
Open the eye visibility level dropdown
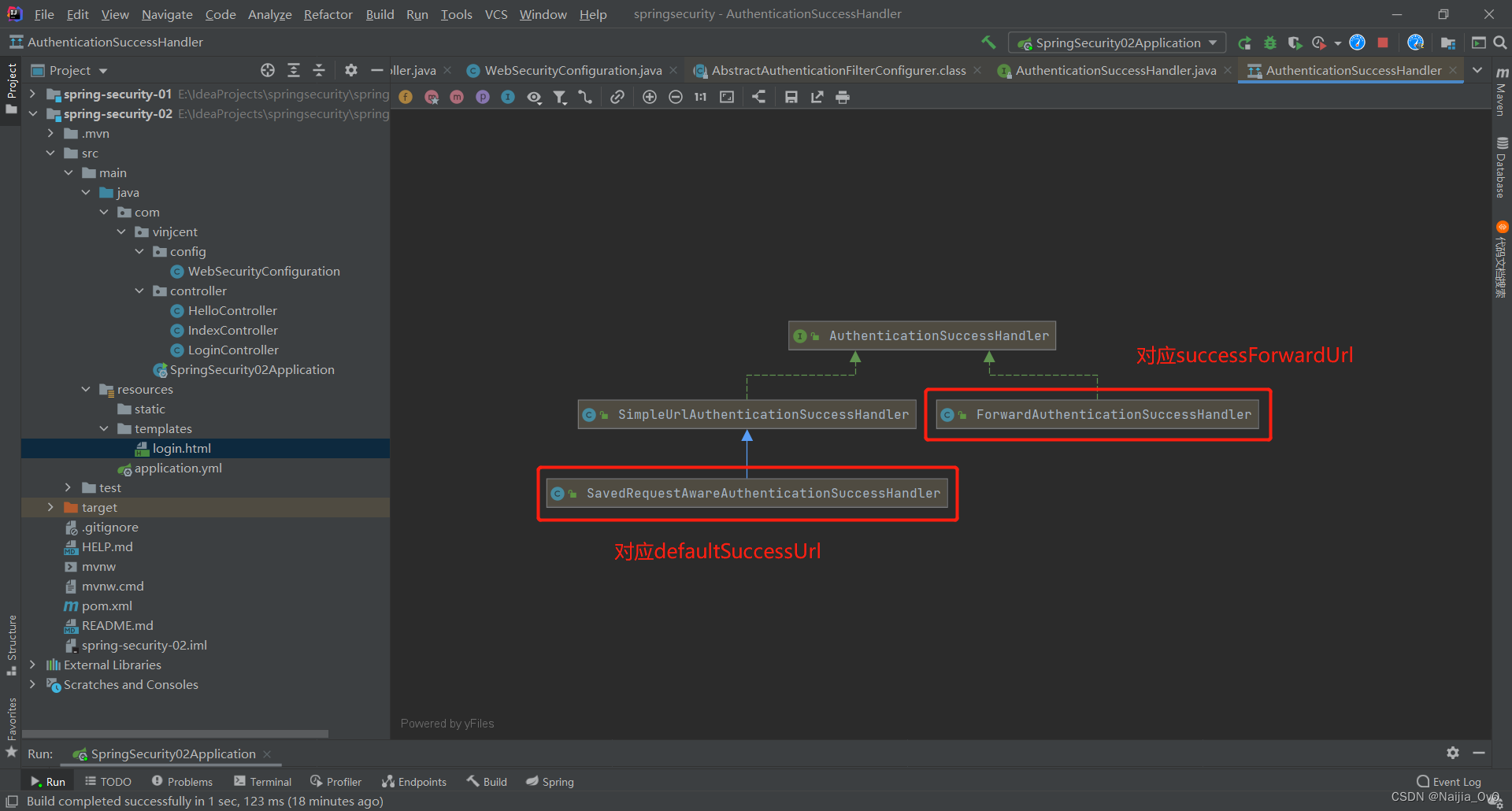coord(534,97)
